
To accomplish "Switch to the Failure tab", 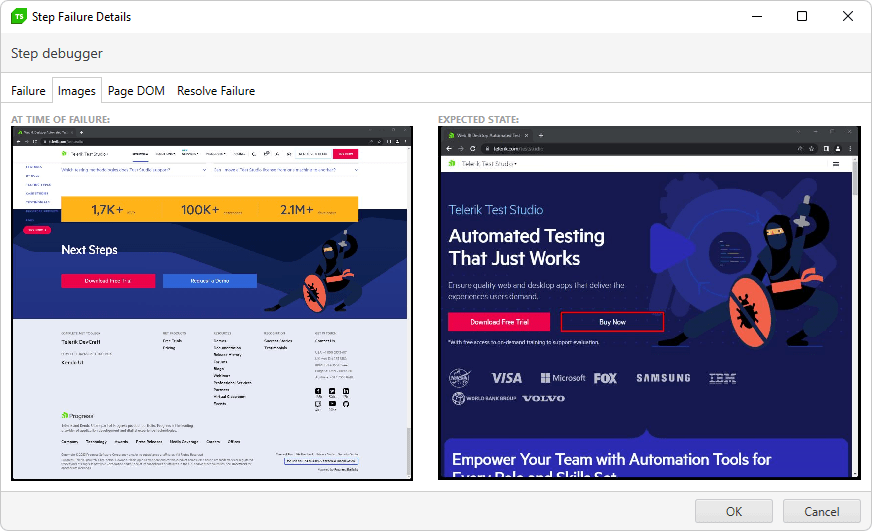I will point(28,91).
